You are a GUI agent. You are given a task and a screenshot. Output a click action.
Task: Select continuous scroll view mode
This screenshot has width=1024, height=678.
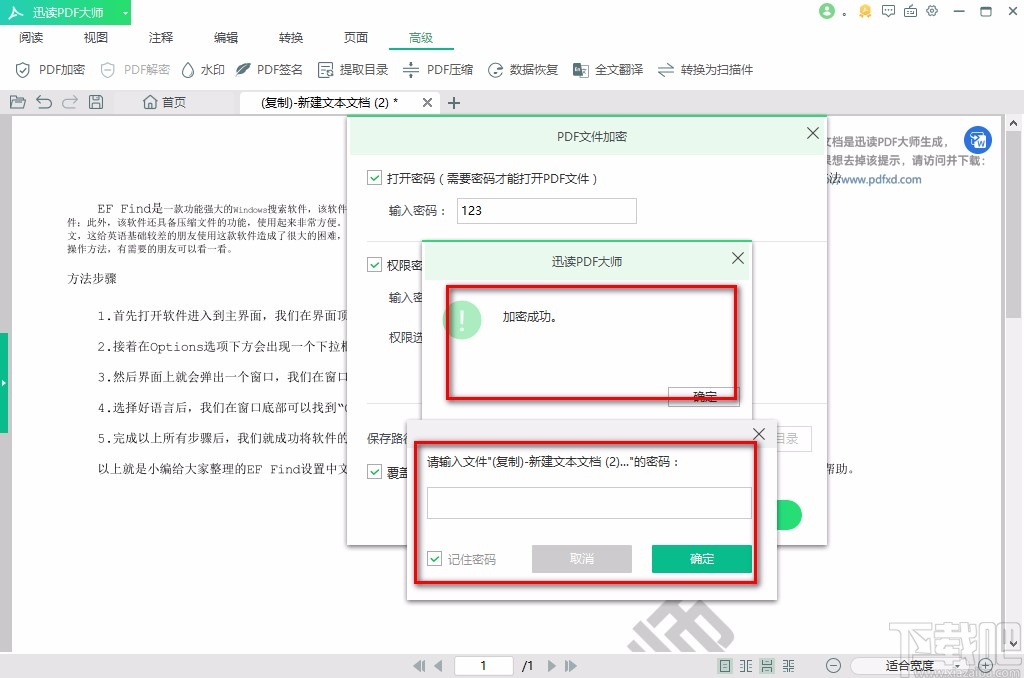pyautogui.click(x=767, y=666)
